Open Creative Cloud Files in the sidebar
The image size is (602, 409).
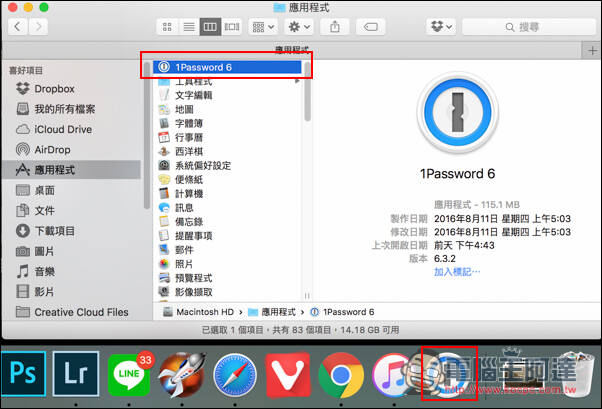pyautogui.click(x=72, y=312)
